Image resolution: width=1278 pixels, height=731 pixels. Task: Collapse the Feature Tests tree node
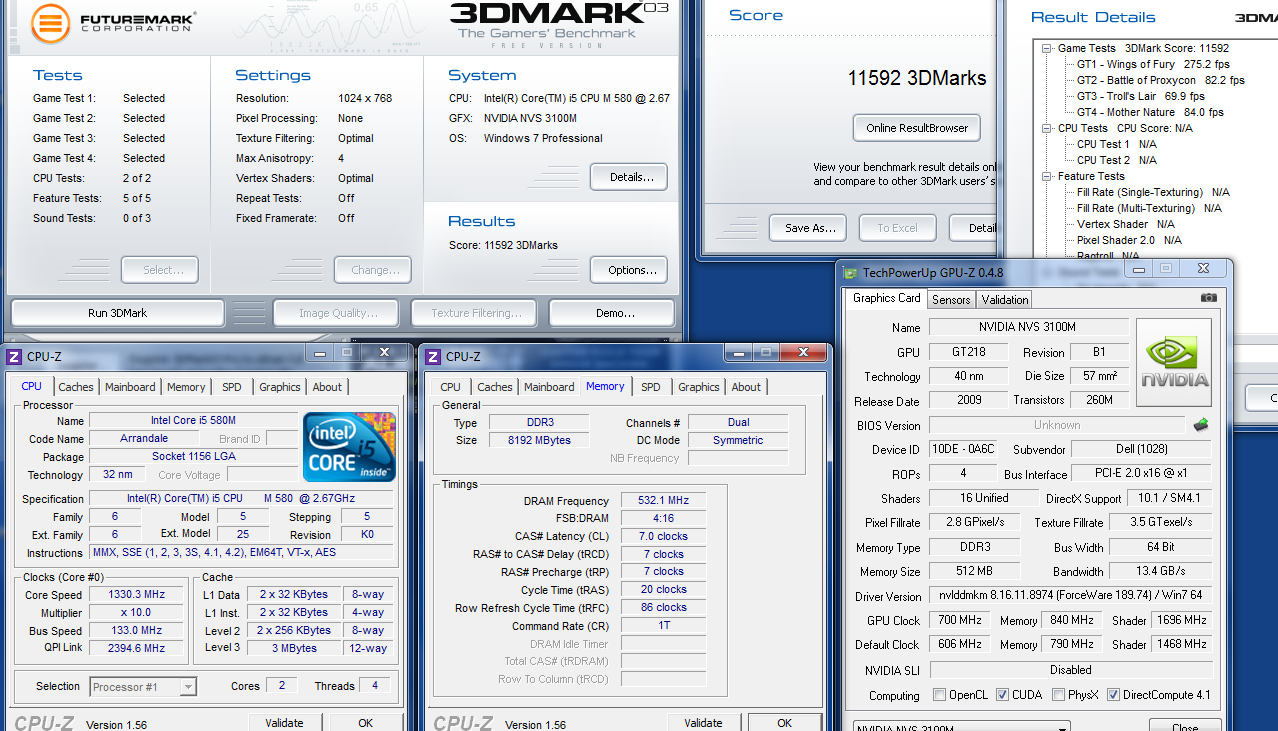point(1047,176)
